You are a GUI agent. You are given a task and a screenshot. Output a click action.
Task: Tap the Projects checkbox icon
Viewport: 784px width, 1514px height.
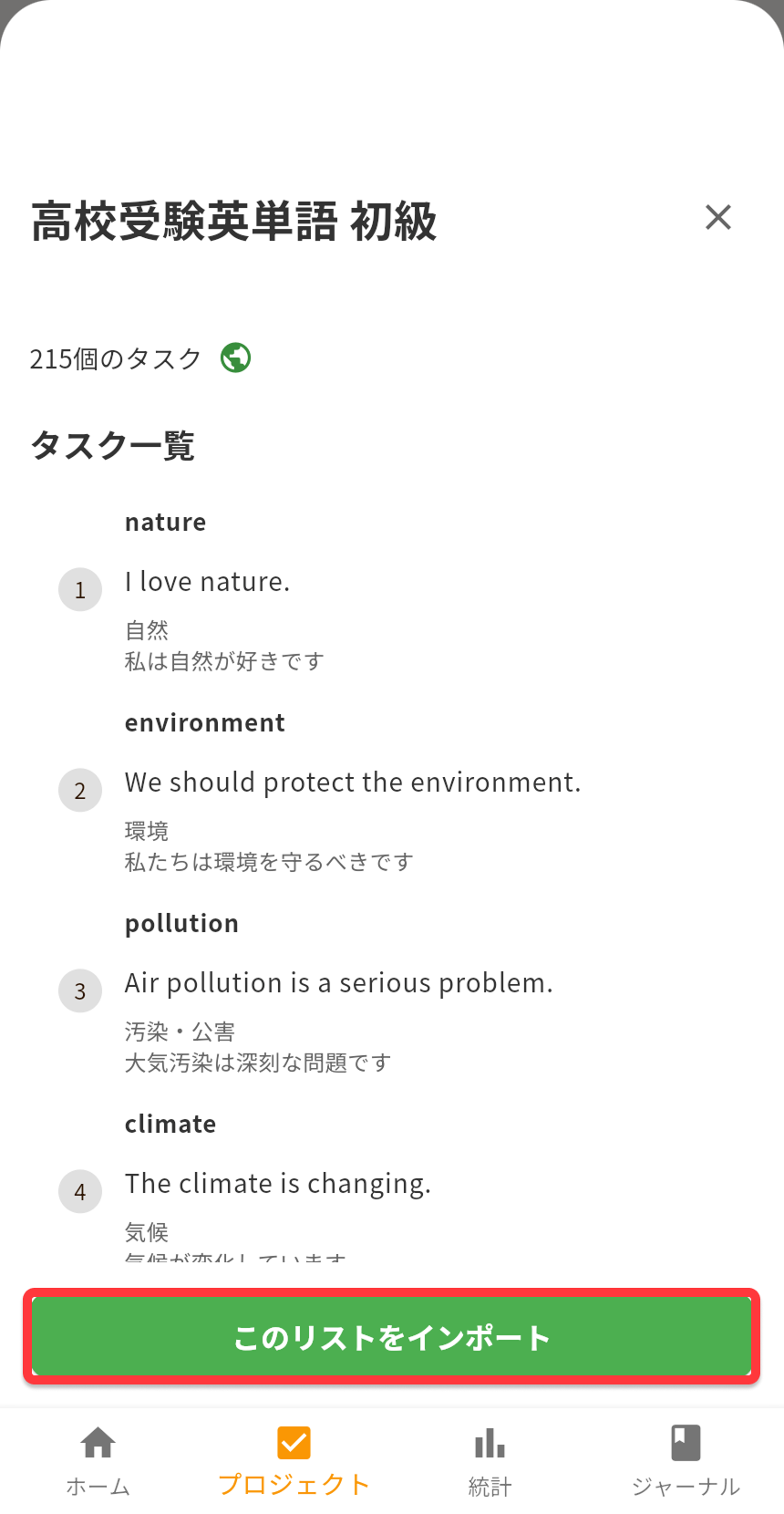point(294,1443)
